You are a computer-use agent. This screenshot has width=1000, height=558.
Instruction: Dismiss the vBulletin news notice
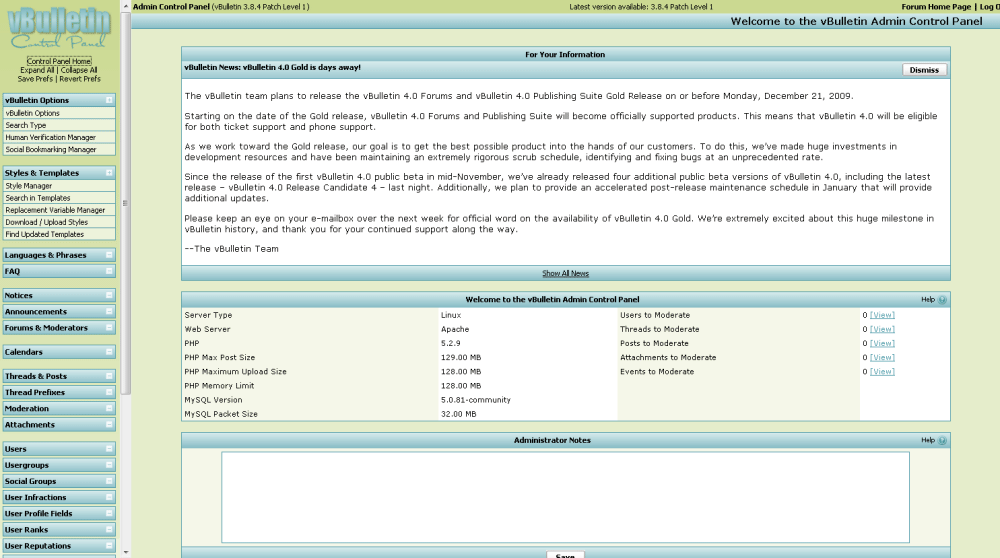(x=924, y=70)
